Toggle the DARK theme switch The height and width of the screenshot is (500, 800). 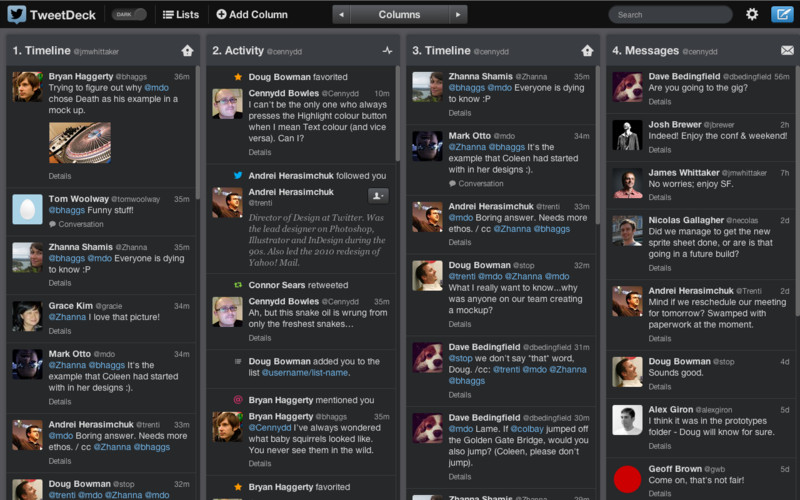coord(130,15)
